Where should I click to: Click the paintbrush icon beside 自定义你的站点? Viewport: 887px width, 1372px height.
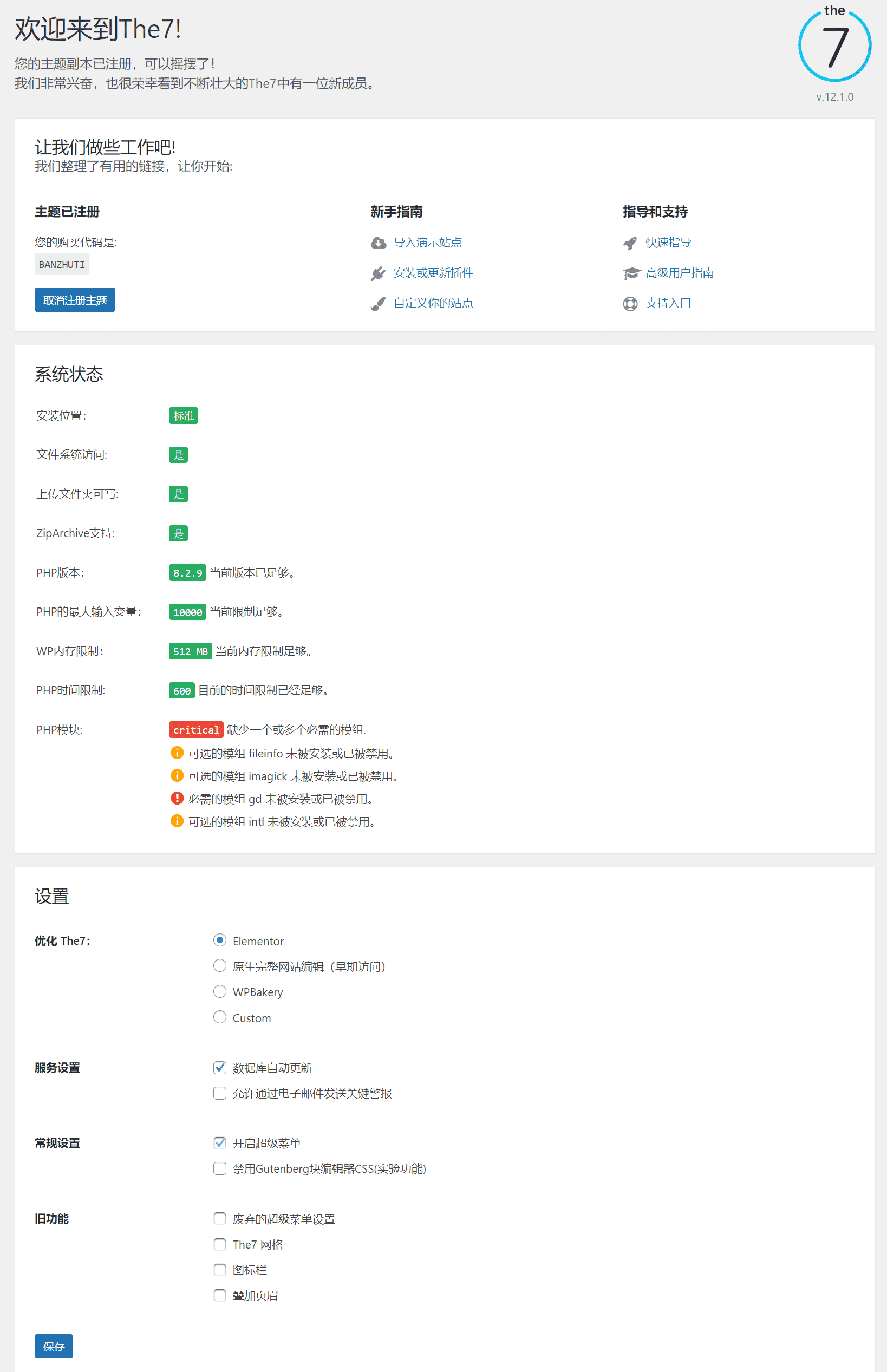tap(378, 303)
